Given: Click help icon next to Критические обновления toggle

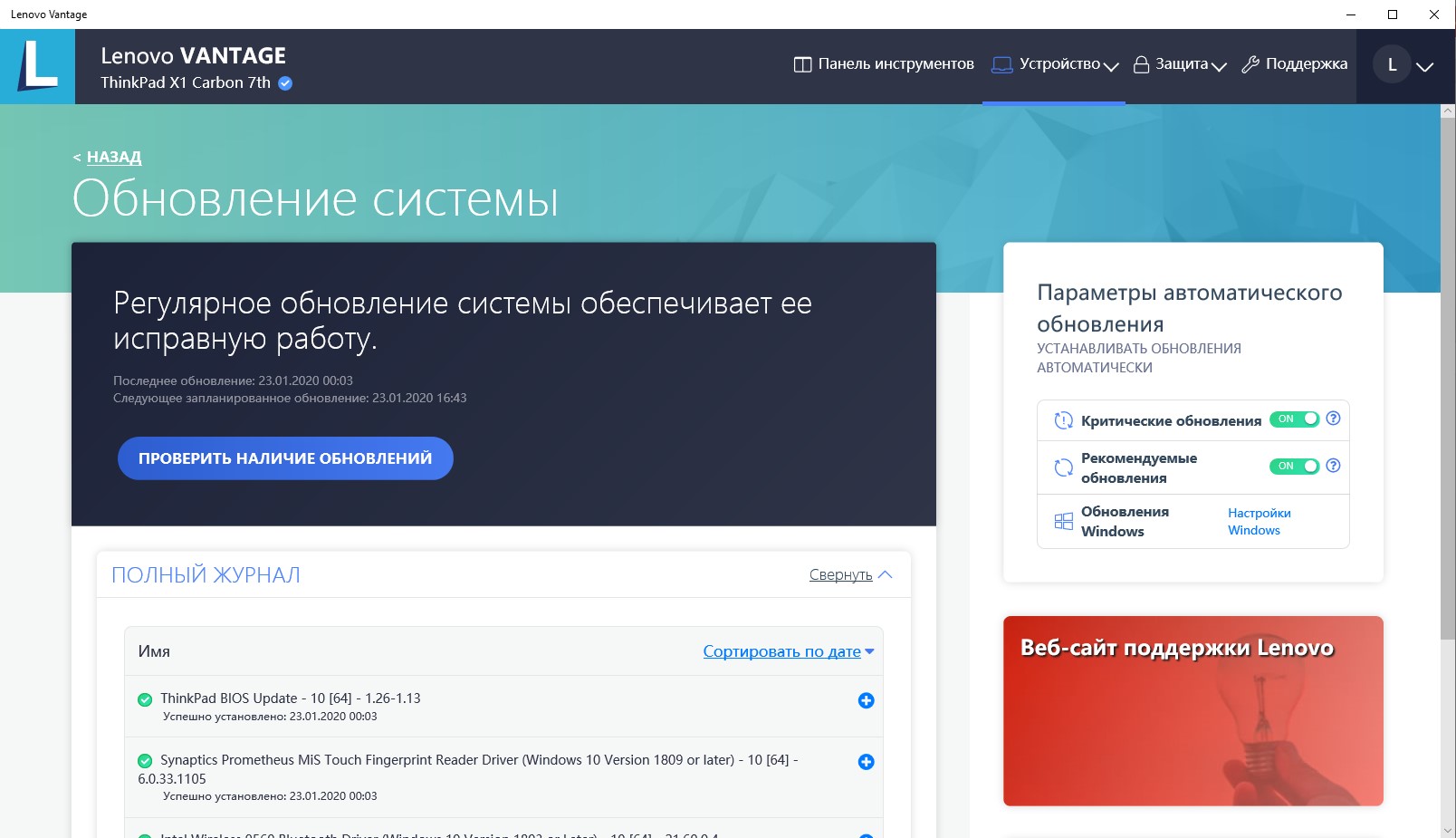Looking at the screenshot, I should pos(1333,419).
